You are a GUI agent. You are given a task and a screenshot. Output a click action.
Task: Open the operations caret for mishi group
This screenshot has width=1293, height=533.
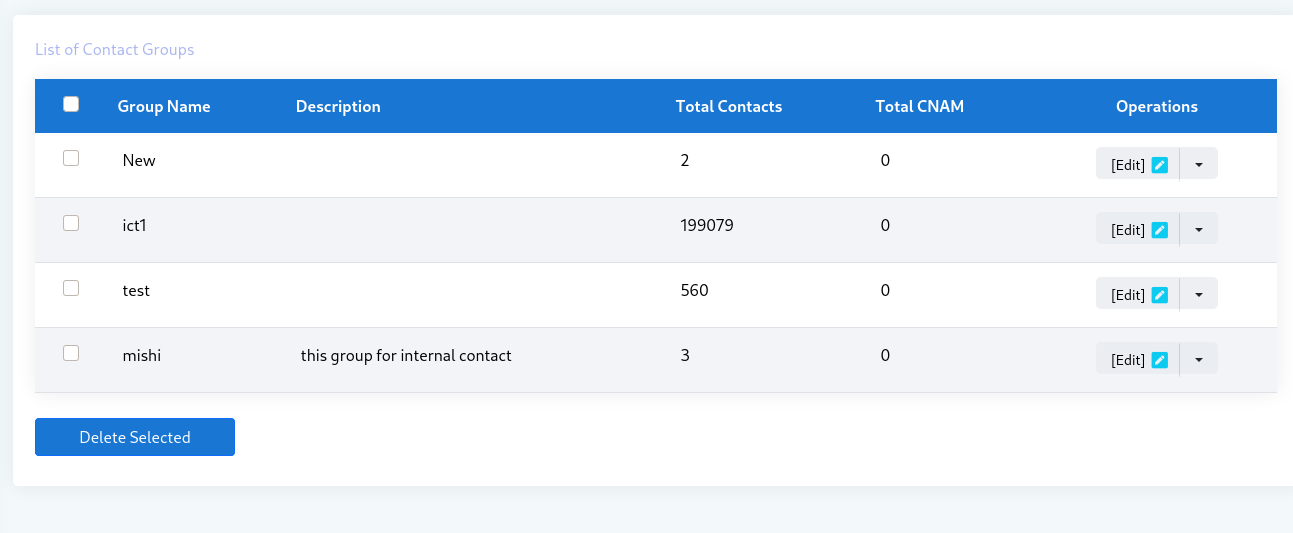1199,359
